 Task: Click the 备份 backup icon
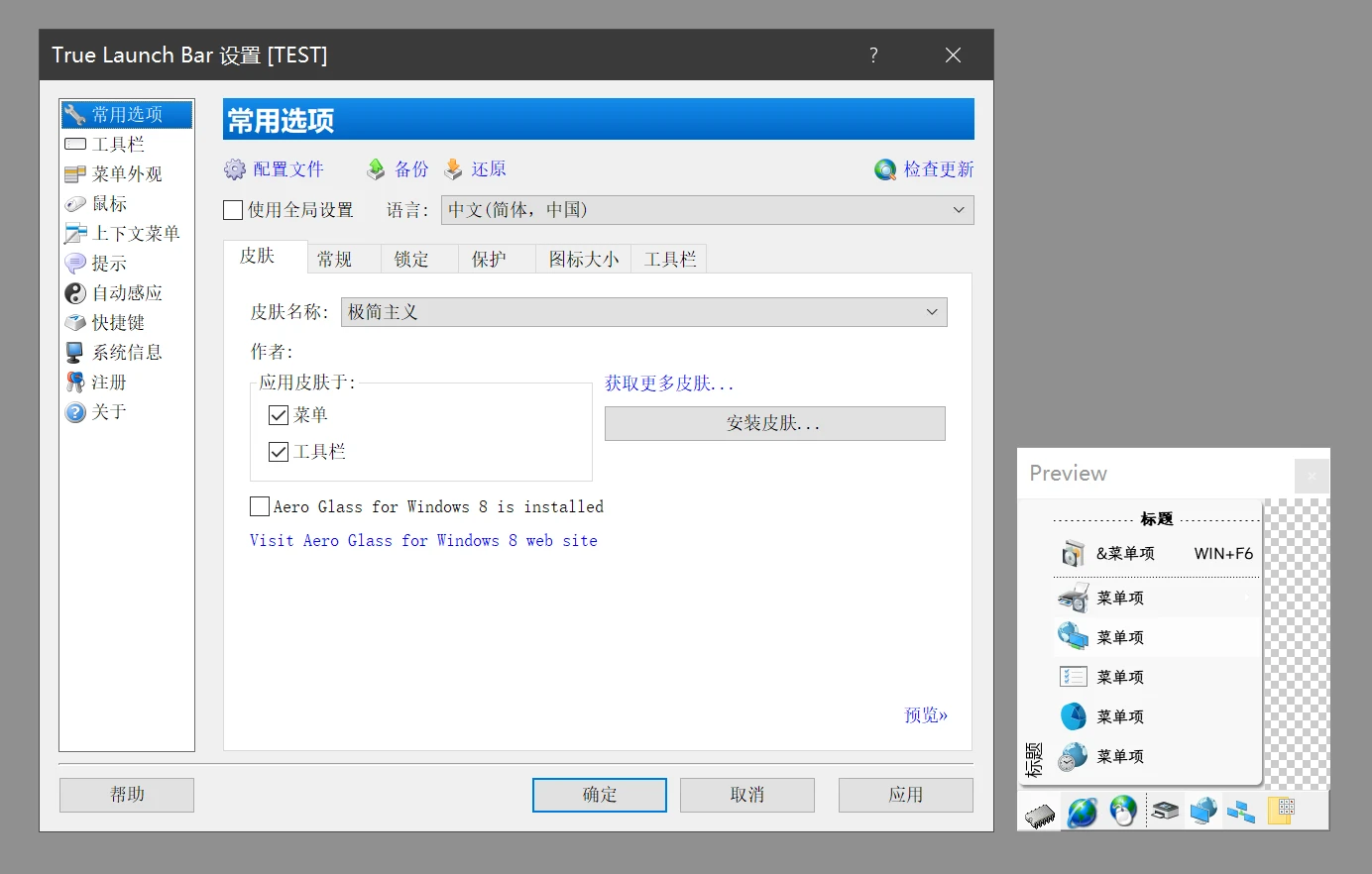376,169
